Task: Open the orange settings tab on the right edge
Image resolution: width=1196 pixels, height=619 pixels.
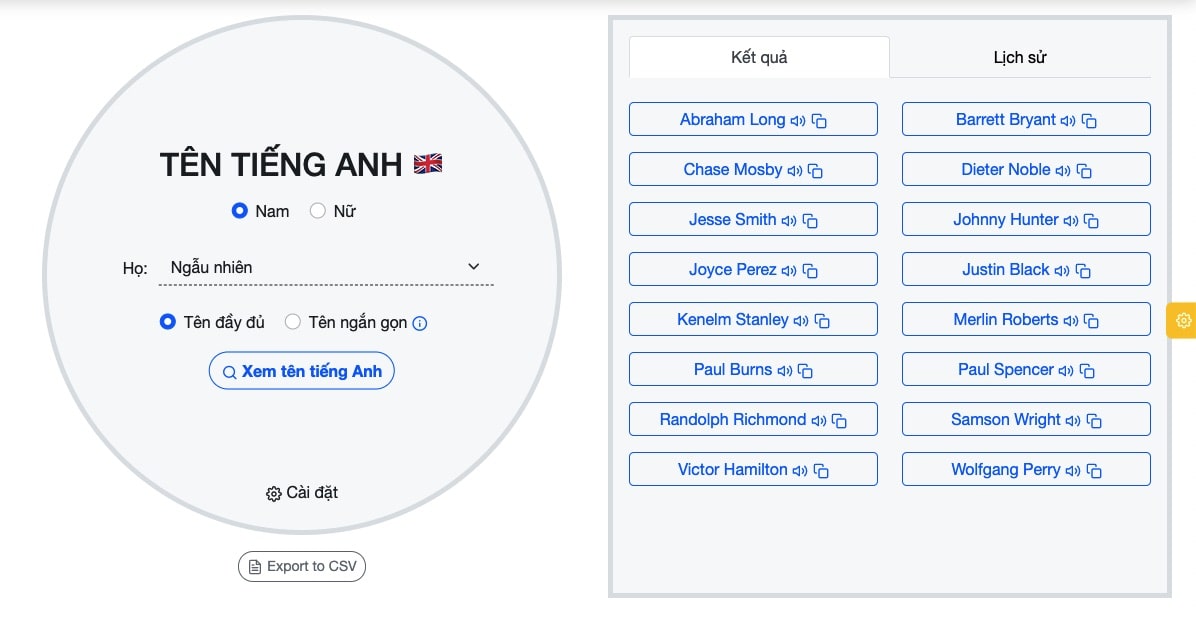Action: 1184,320
